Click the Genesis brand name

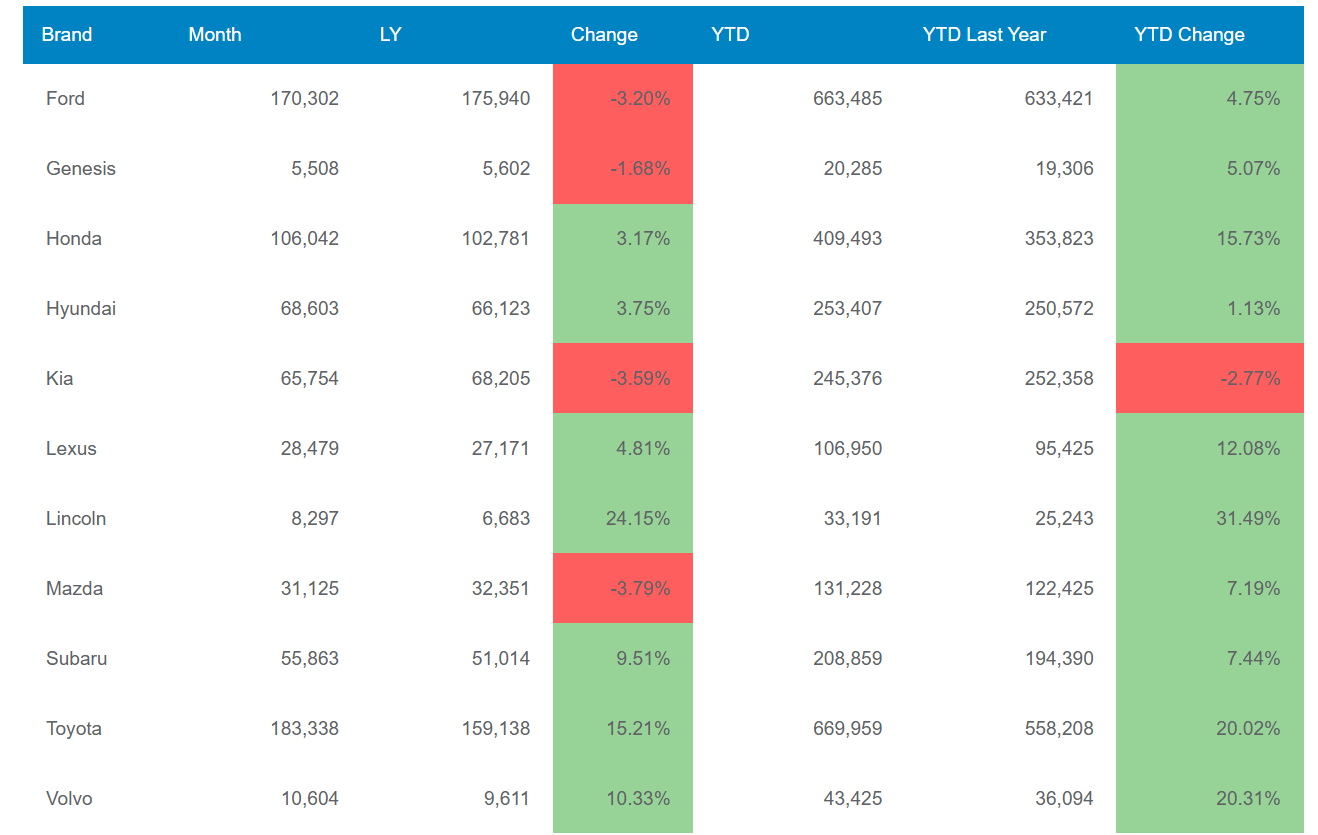(81, 169)
